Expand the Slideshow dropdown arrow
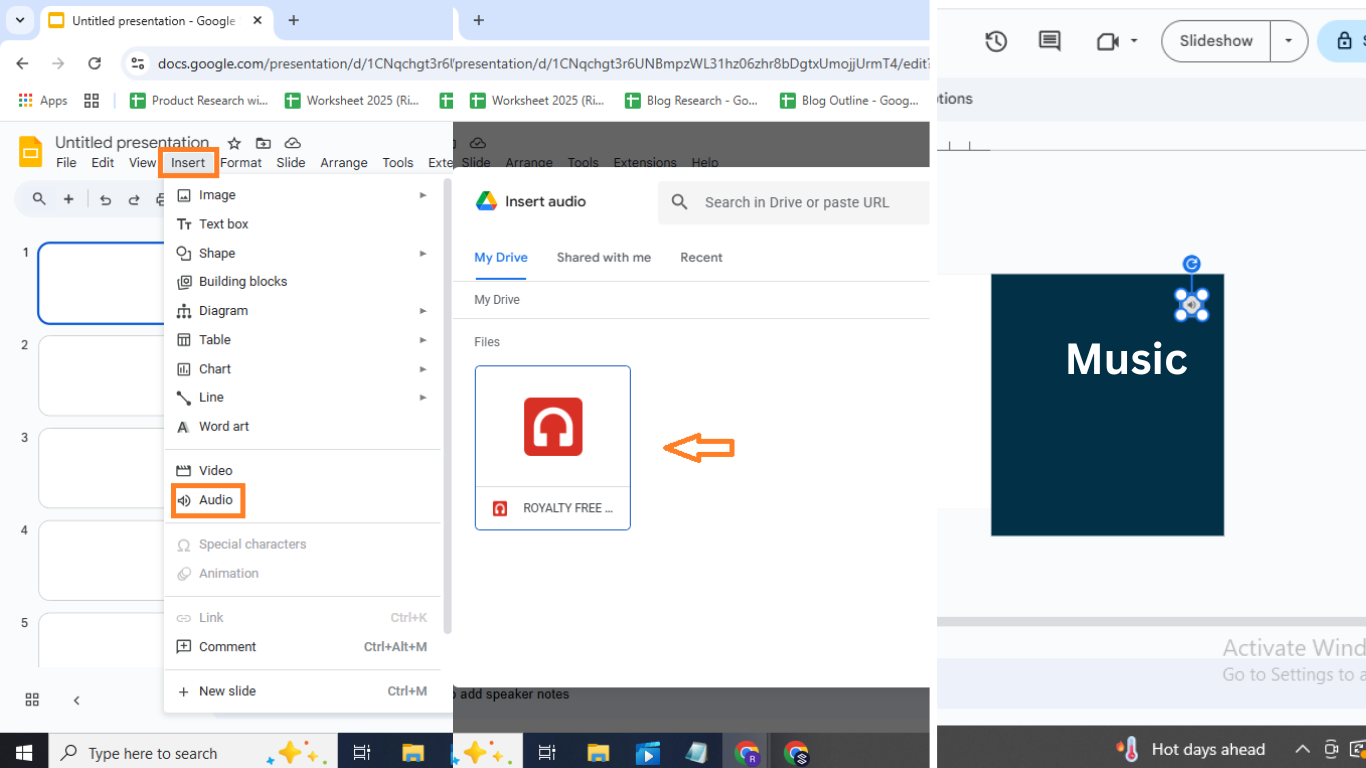The width and height of the screenshot is (1366, 768). tap(1288, 41)
